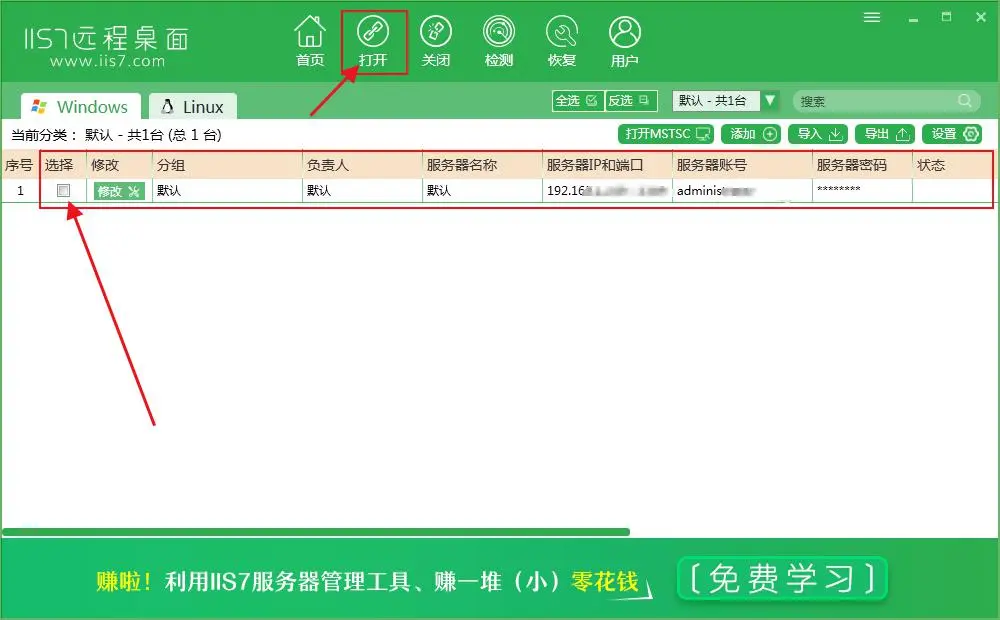Go to the 首页 home icon
This screenshot has height=620, width=1000.
pyautogui.click(x=310, y=40)
